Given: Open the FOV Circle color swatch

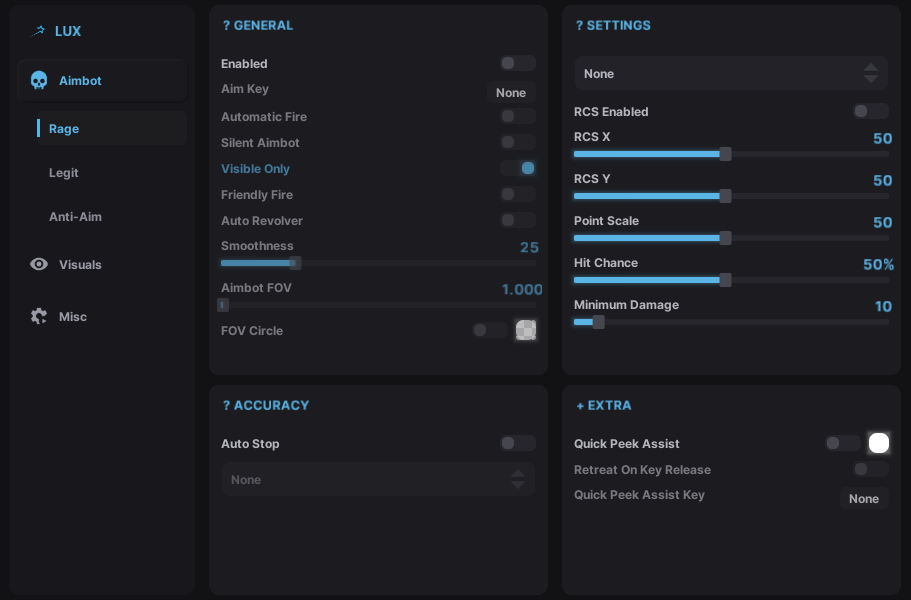Looking at the screenshot, I should click(x=526, y=330).
